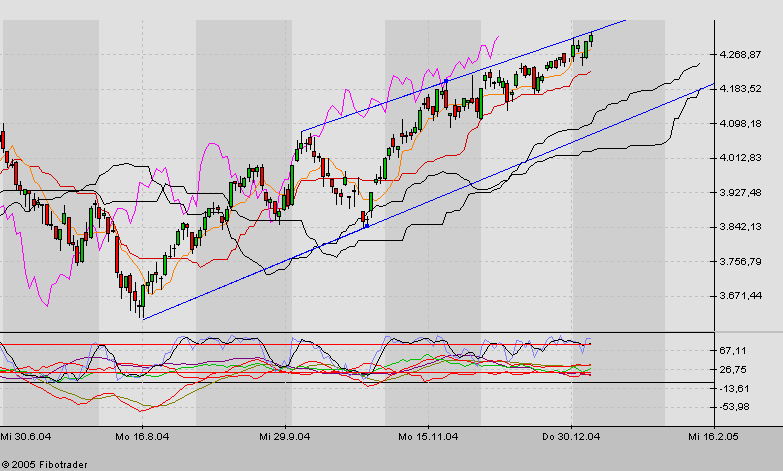Click the 4.268,87 price axis label

[741, 54]
